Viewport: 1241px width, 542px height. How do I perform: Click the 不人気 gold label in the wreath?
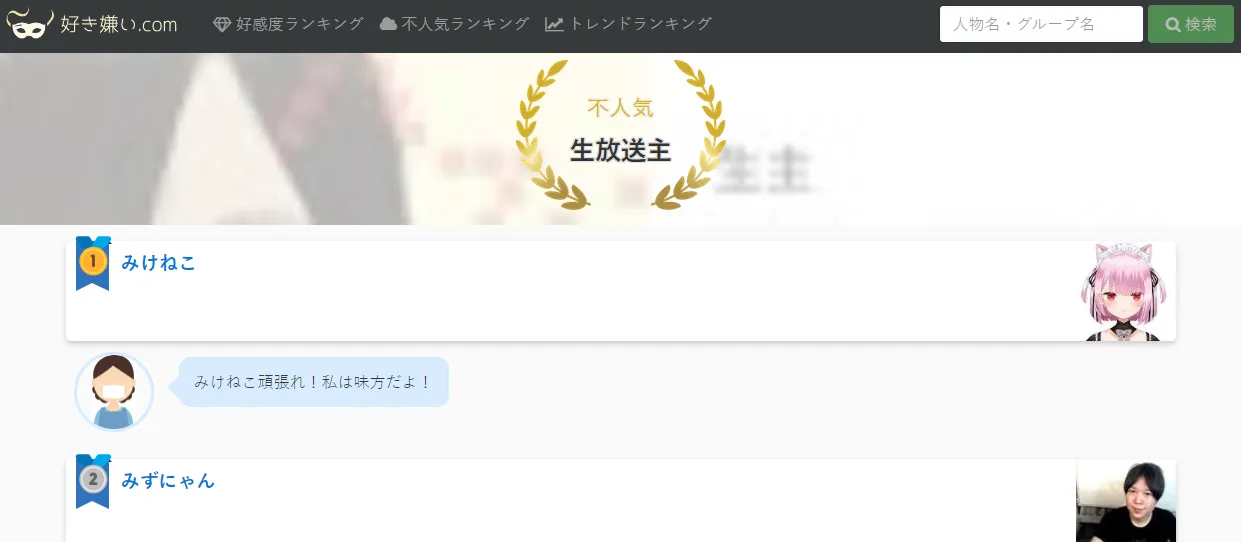tap(620, 107)
